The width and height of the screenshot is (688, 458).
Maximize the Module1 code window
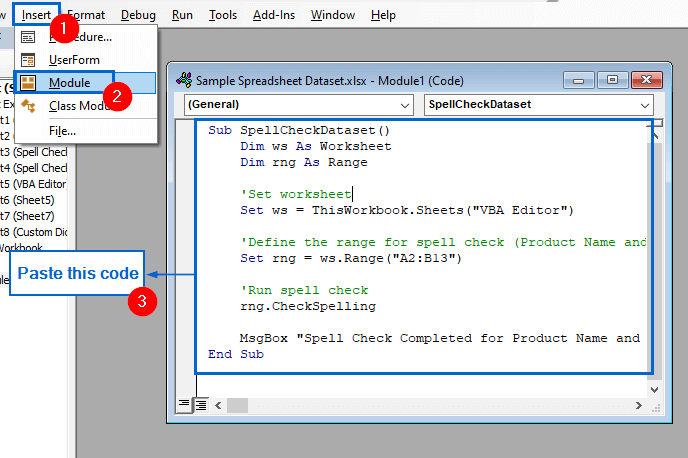[x=612, y=80]
